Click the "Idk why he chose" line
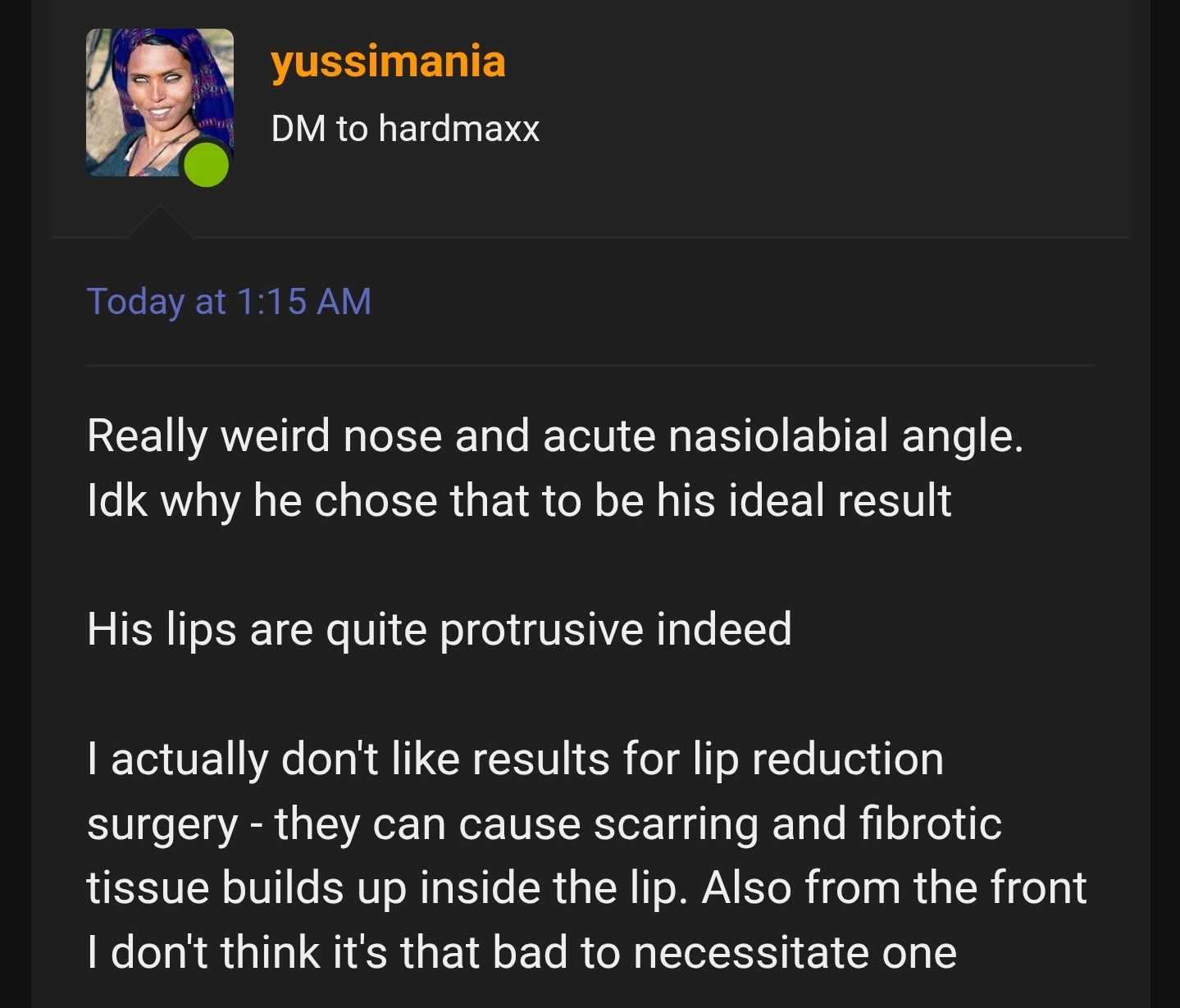The height and width of the screenshot is (1008, 1180). coord(518,500)
